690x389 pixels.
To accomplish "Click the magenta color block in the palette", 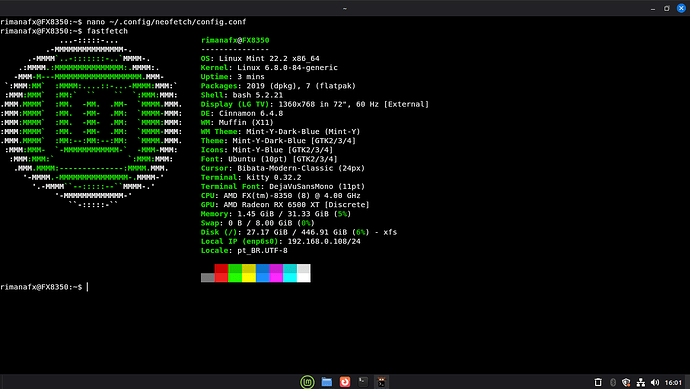I will pyautogui.click(x=276, y=273).
